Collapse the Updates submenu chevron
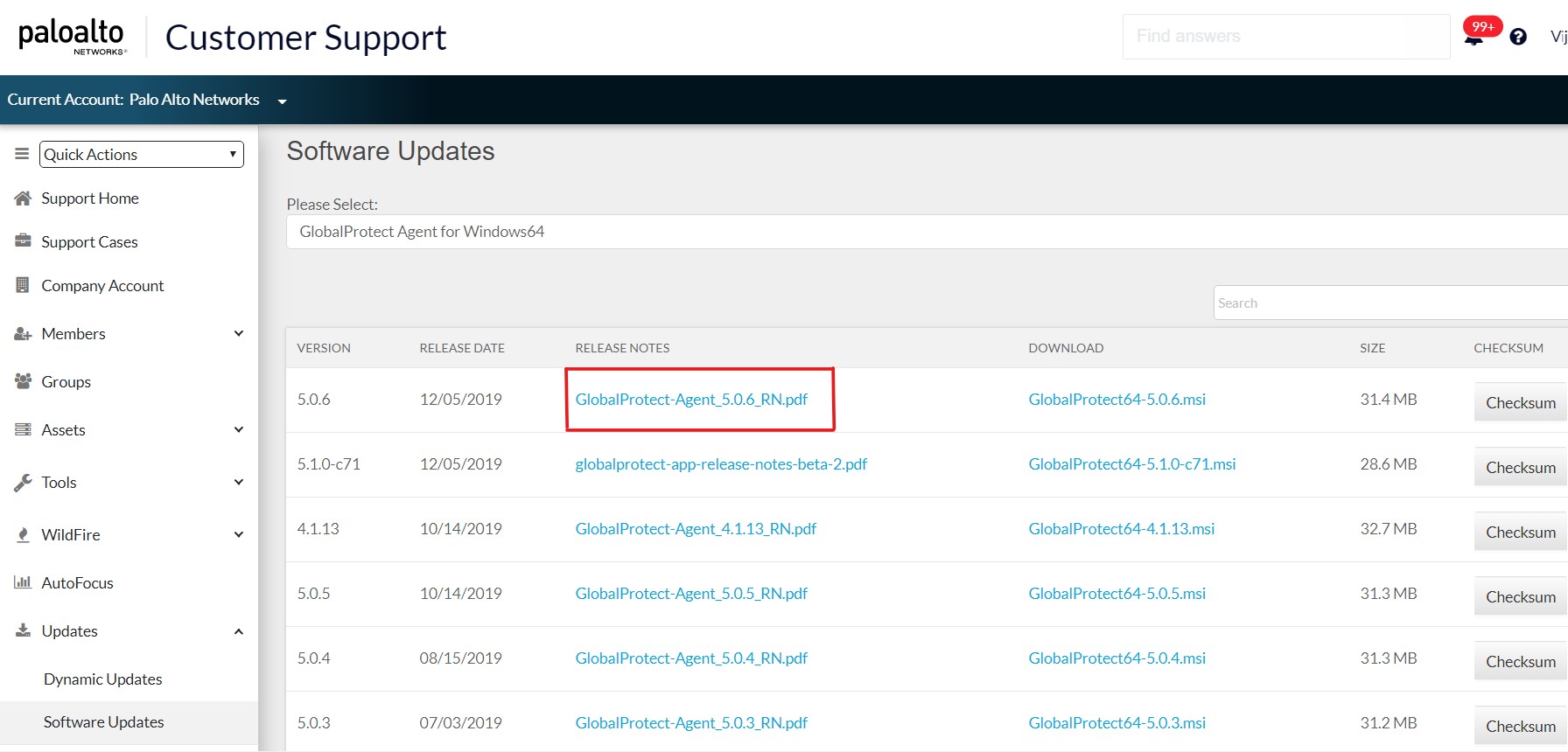 [239, 631]
